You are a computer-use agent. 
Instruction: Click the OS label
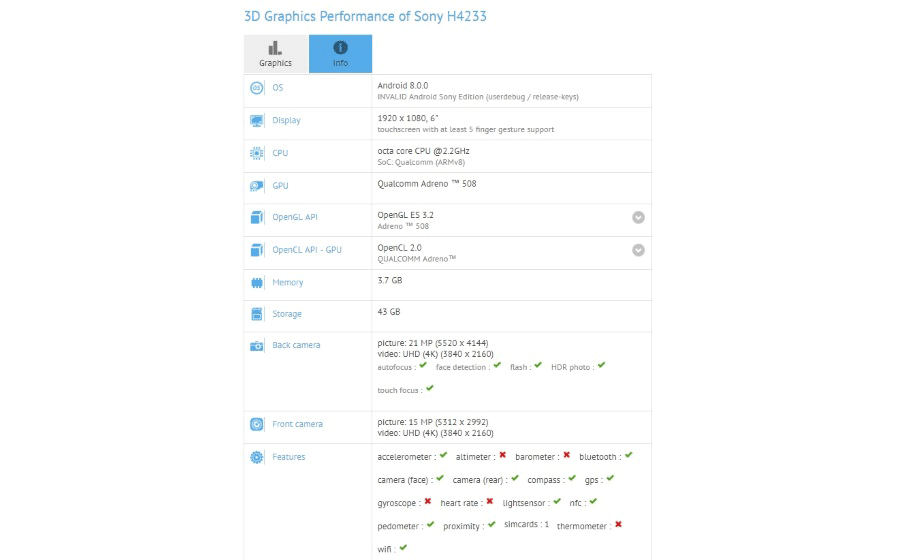click(278, 88)
